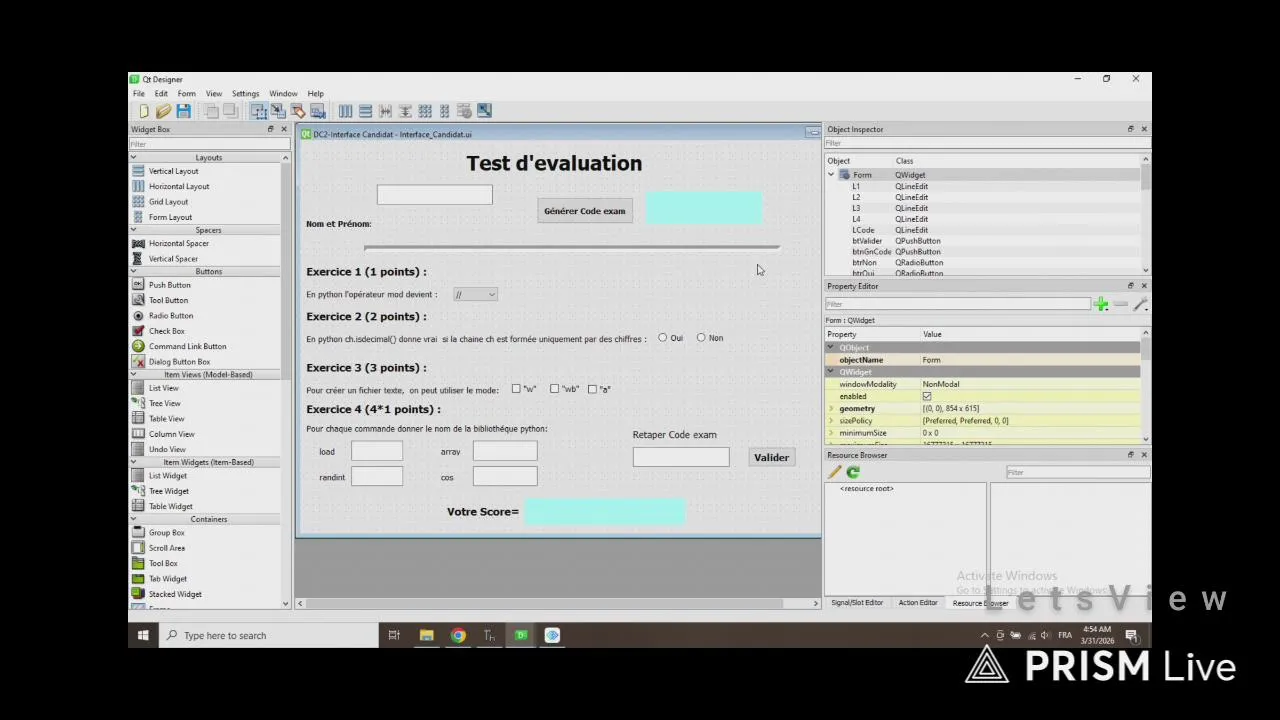The image size is (1280, 720).
Task: Select the Edit Widgets mode icon
Action: coord(258,111)
